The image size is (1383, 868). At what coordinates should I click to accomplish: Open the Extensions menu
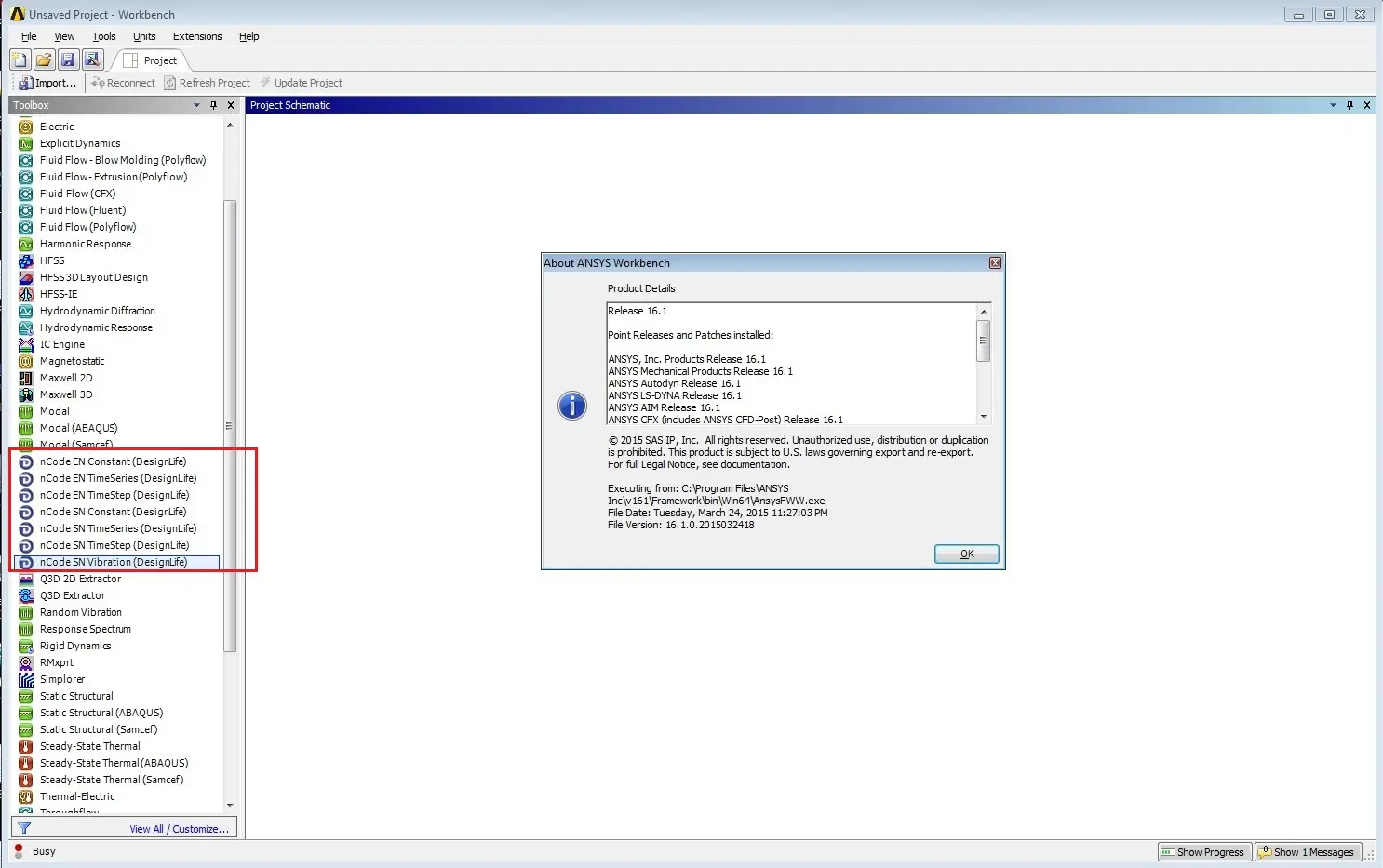tap(197, 36)
